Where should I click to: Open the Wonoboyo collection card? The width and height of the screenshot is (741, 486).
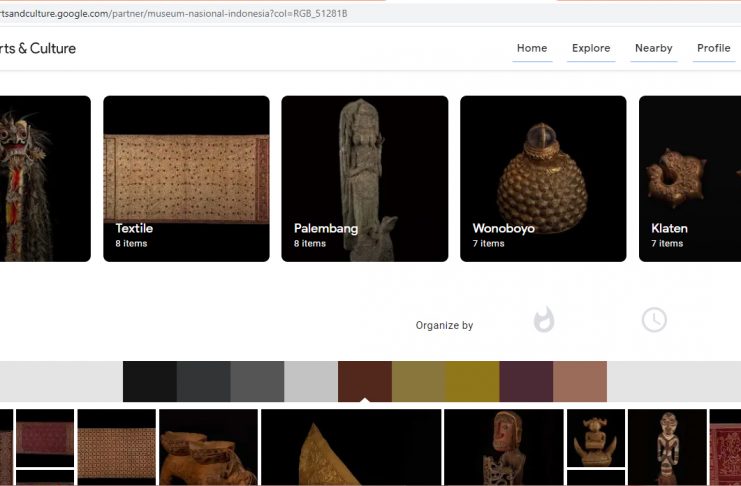[x=543, y=179]
